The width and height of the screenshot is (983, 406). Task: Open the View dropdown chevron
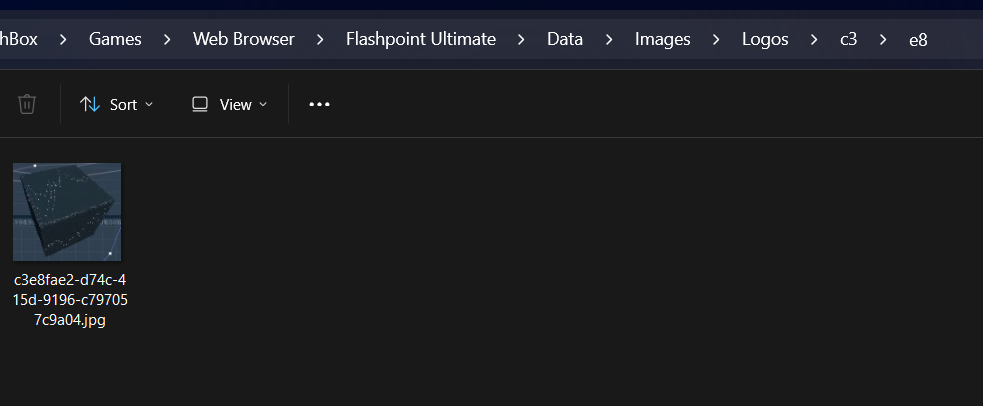tap(263, 105)
